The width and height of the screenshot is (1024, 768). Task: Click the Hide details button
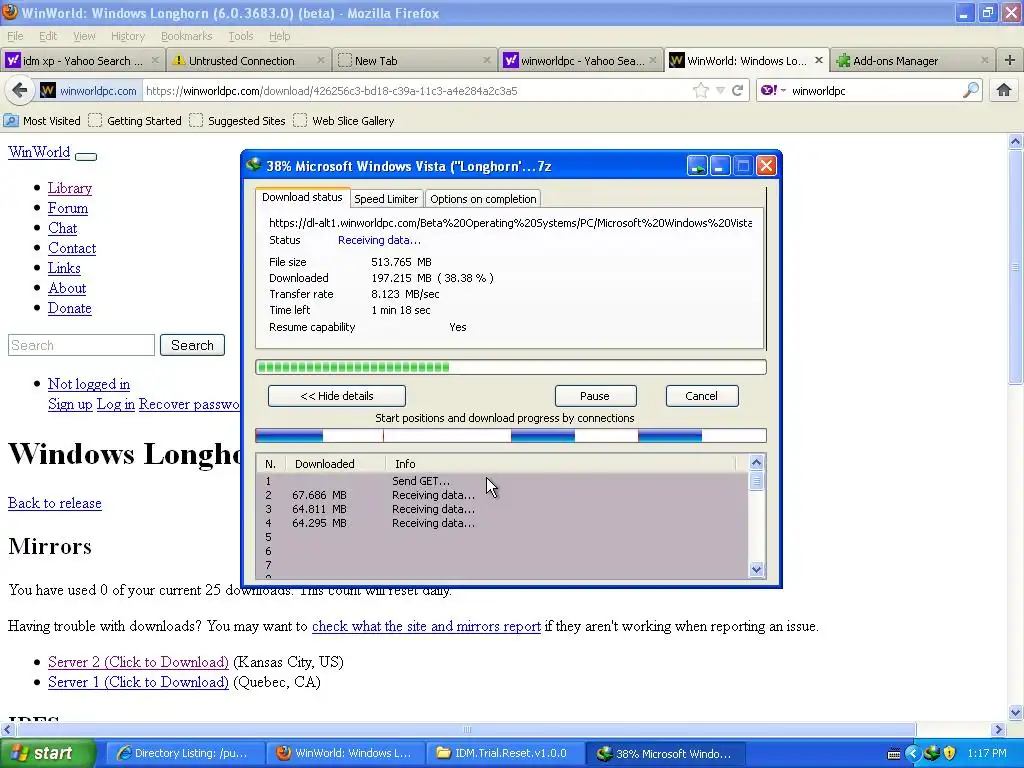click(x=337, y=396)
